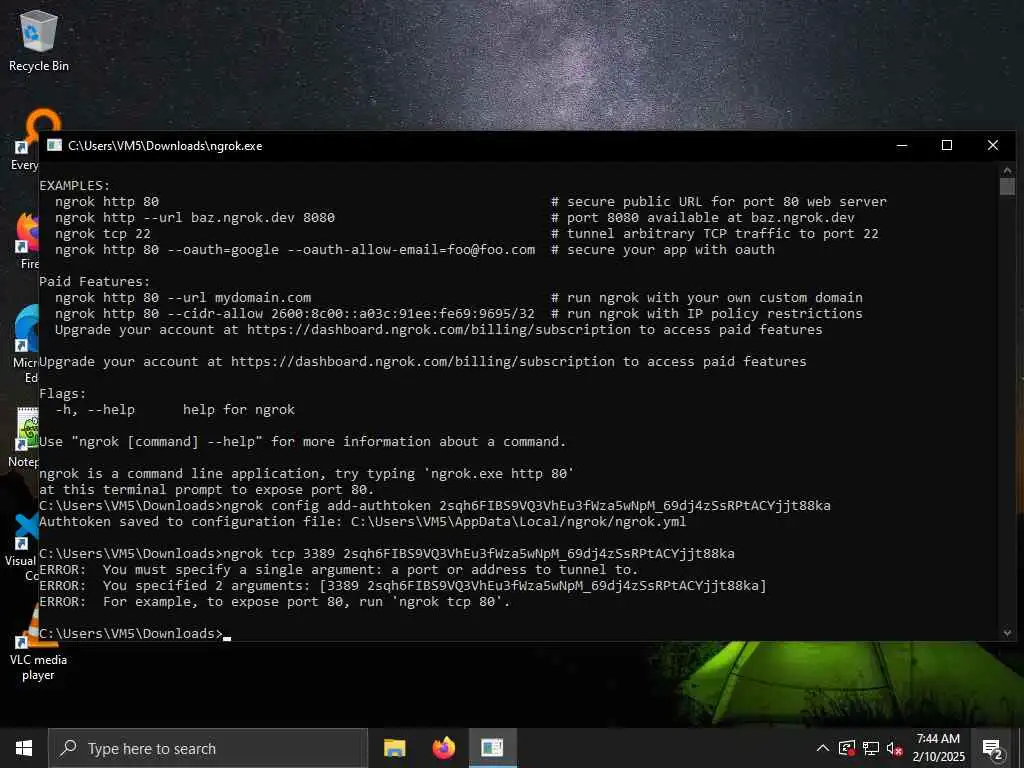The height and width of the screenshot is (768, 1024).
Task: Launch Firefox from the taskbar
Action: click(x=444, y=748)
